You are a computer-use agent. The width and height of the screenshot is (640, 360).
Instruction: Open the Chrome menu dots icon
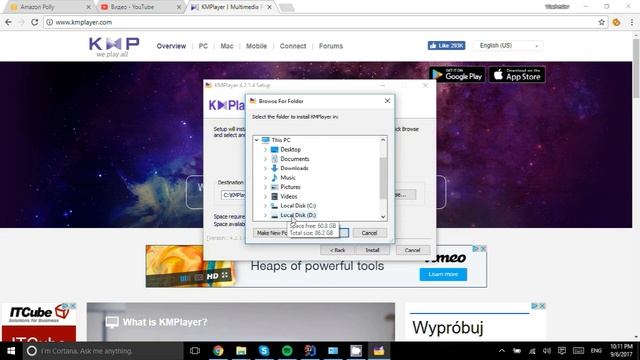pyautogui.click(x=632, y=22)
